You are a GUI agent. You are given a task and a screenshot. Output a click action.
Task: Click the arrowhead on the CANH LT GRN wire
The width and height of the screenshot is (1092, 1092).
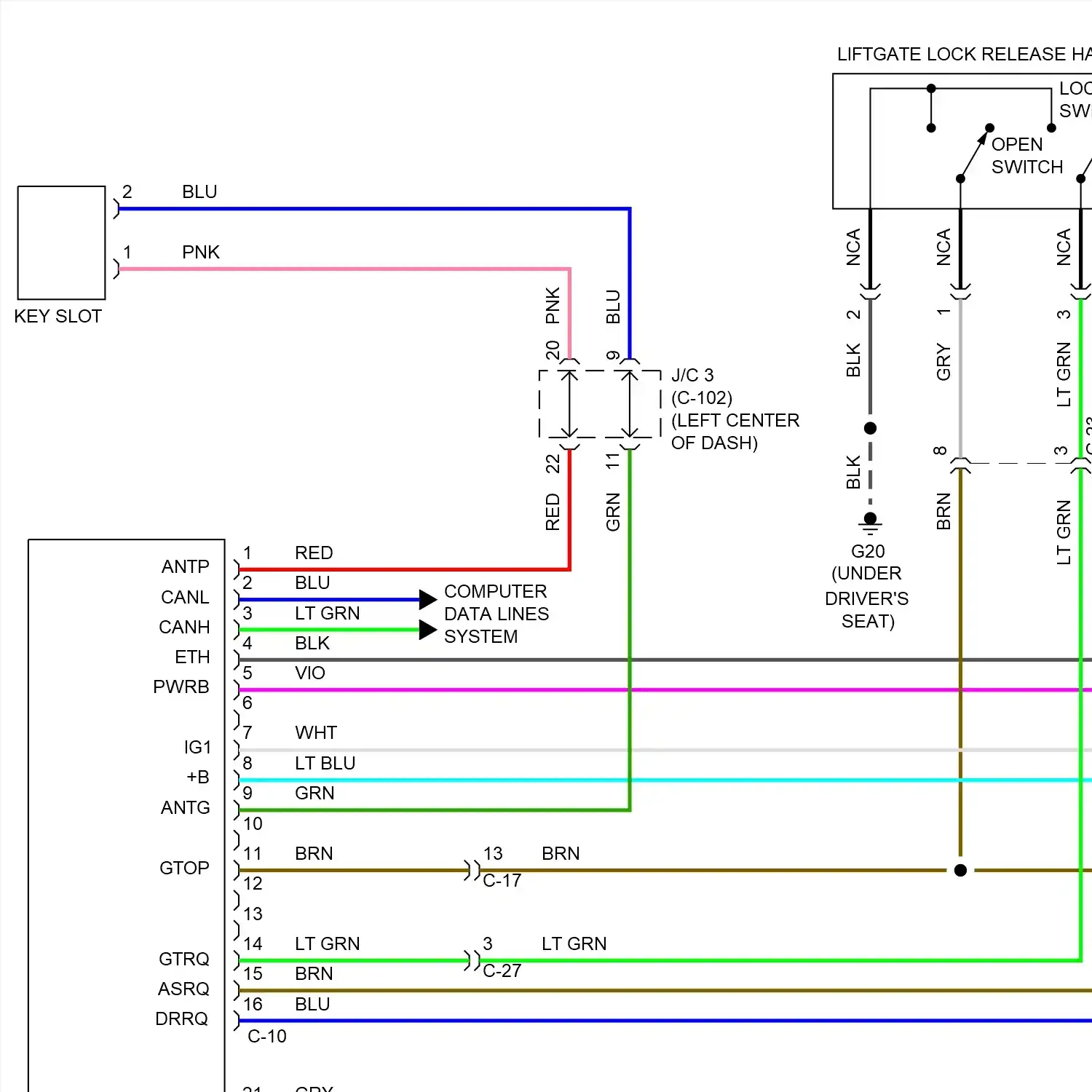click(428, 630)
